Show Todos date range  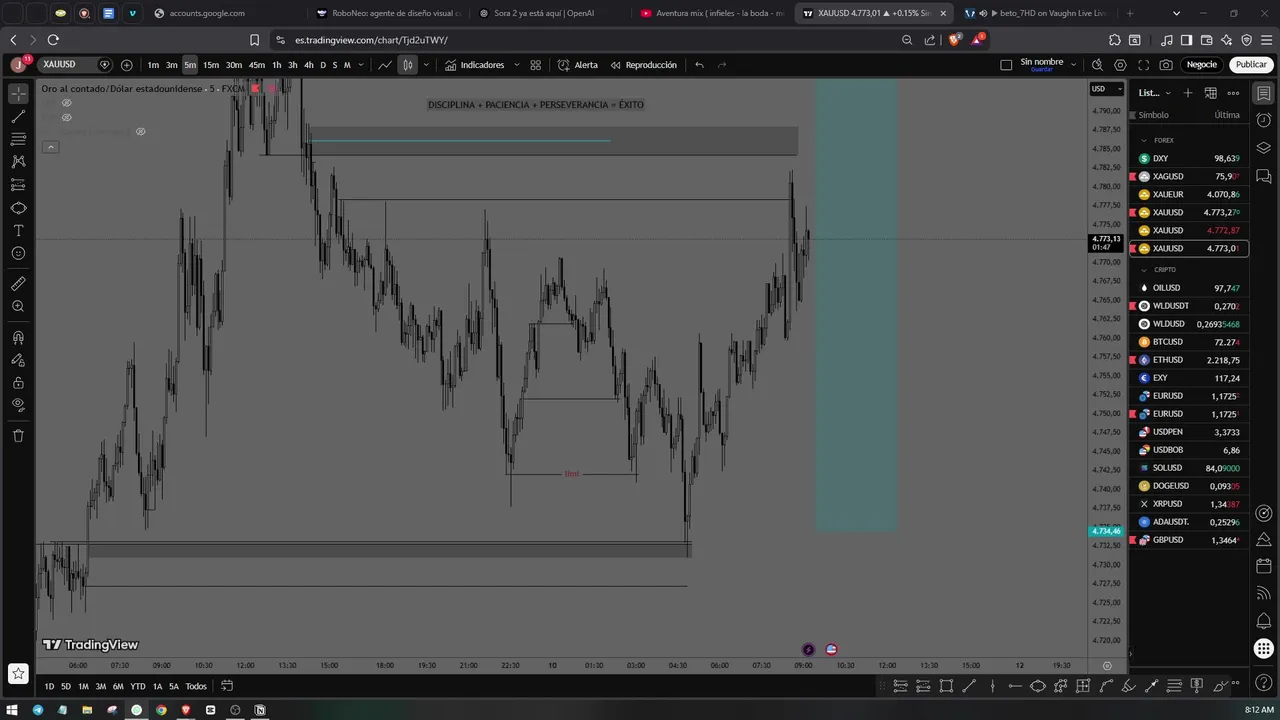196,686
